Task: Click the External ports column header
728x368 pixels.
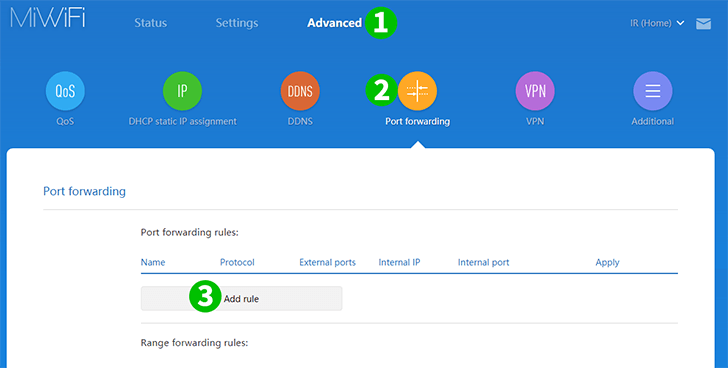Action: coord(327,262)
